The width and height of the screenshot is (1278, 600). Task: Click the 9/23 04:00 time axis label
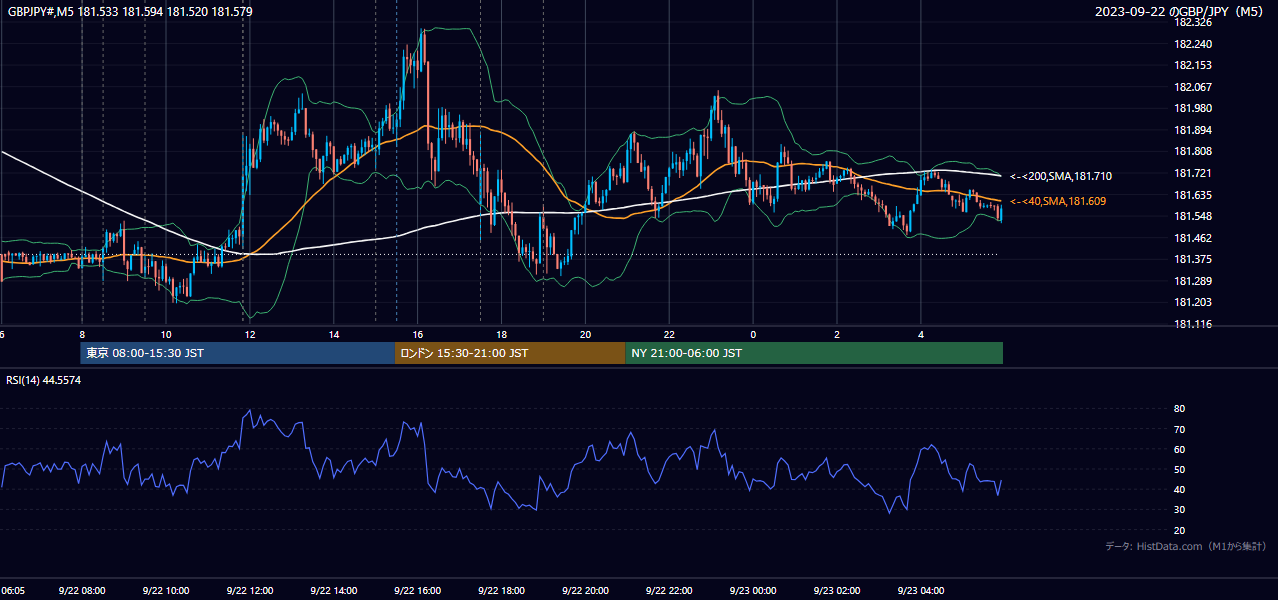[x=921, y=590]
